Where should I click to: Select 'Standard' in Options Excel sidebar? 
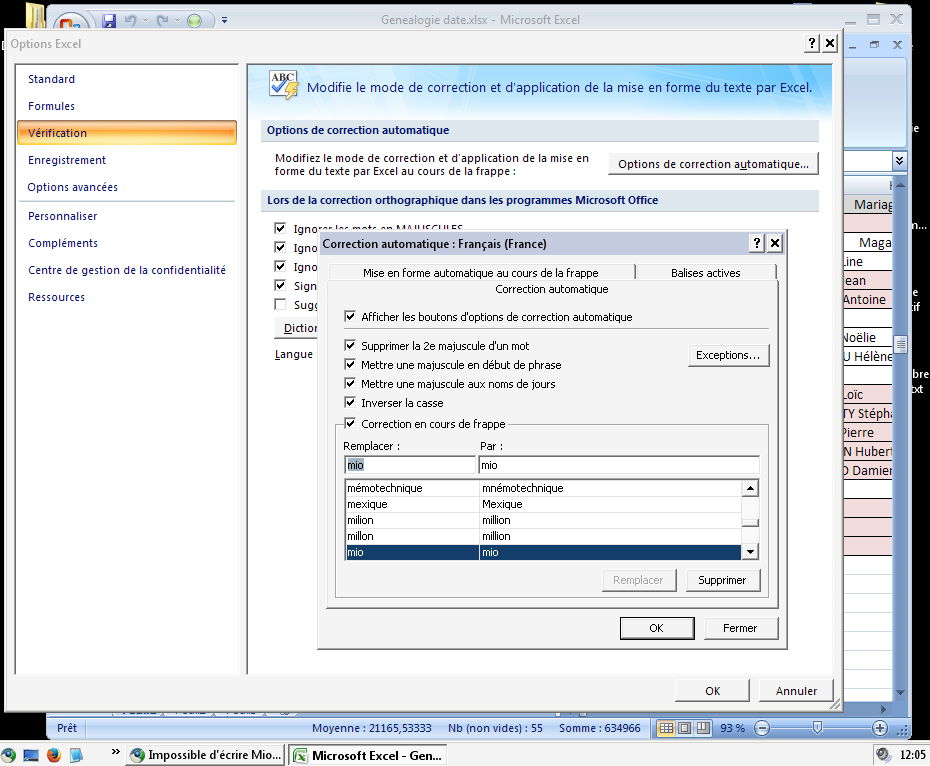click(51, 79)
